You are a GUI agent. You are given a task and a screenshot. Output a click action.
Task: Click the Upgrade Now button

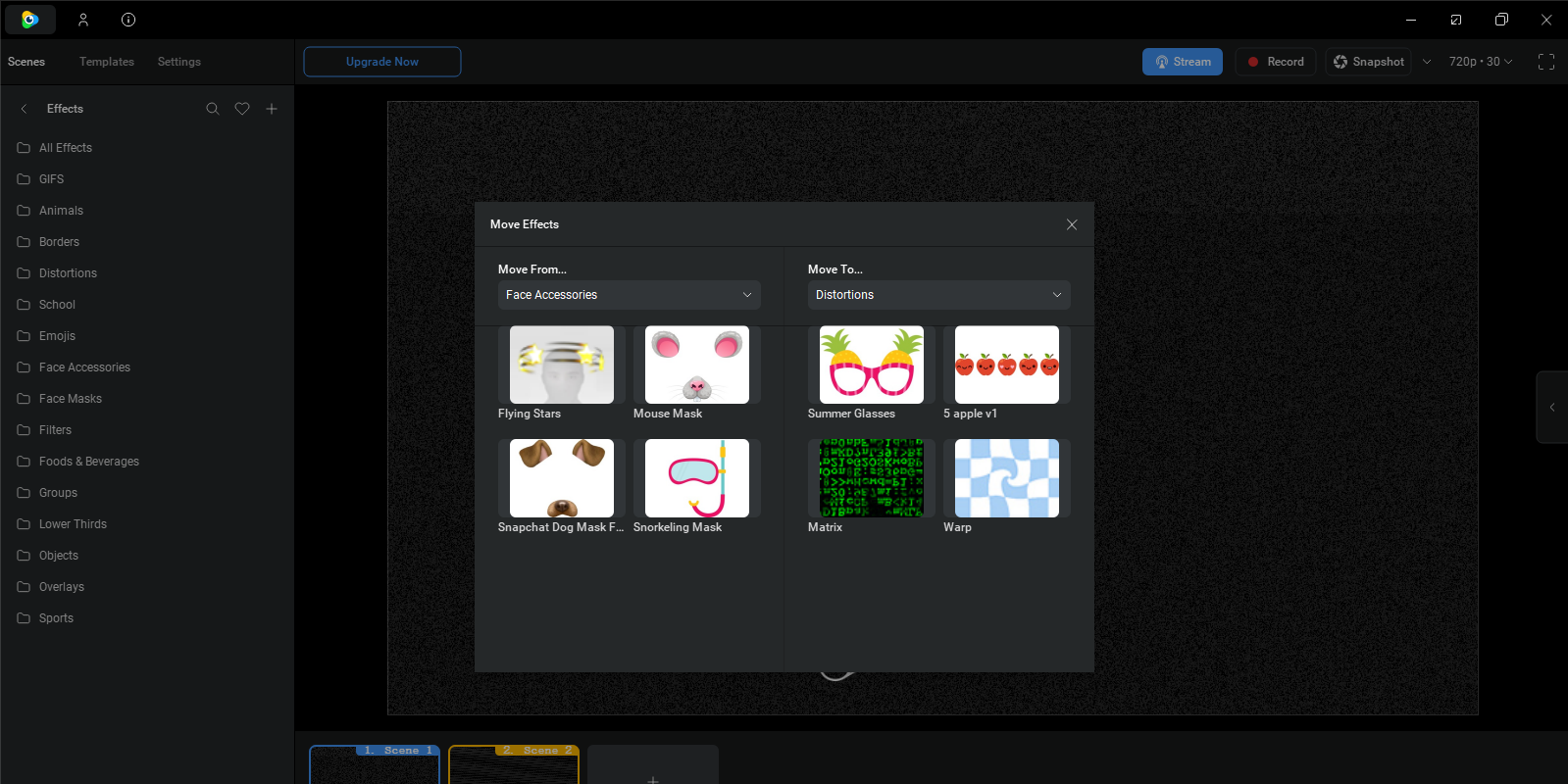pos(382,62)
